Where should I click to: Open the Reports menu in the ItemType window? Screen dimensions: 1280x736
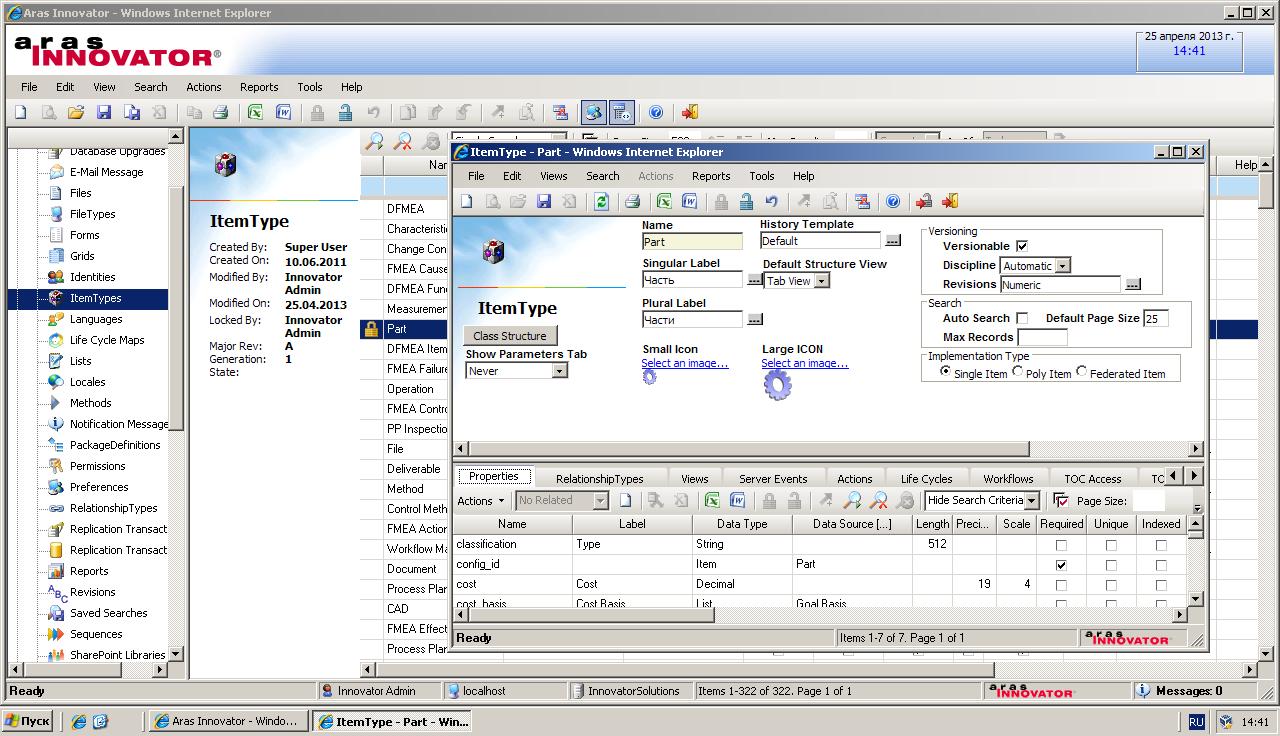pyautogui.click(x=711, y=176)
